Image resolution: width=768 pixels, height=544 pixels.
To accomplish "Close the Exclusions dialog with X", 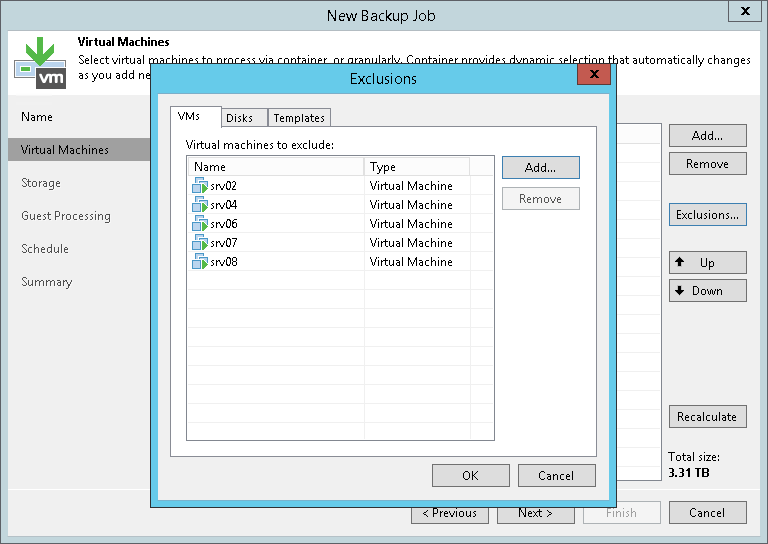I will (594, 74).
